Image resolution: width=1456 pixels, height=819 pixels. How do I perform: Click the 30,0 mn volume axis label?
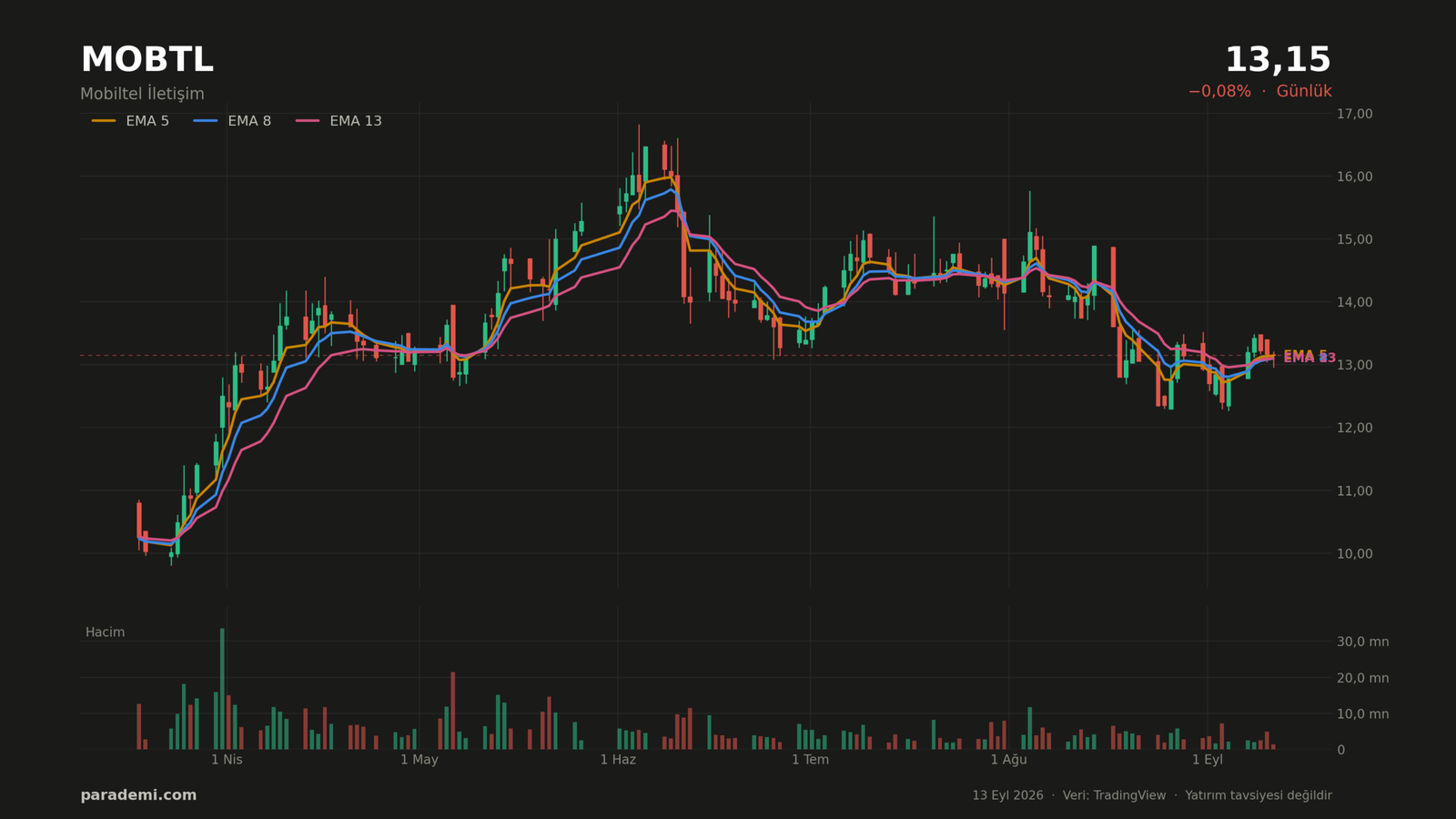(x=1362, y=642)
